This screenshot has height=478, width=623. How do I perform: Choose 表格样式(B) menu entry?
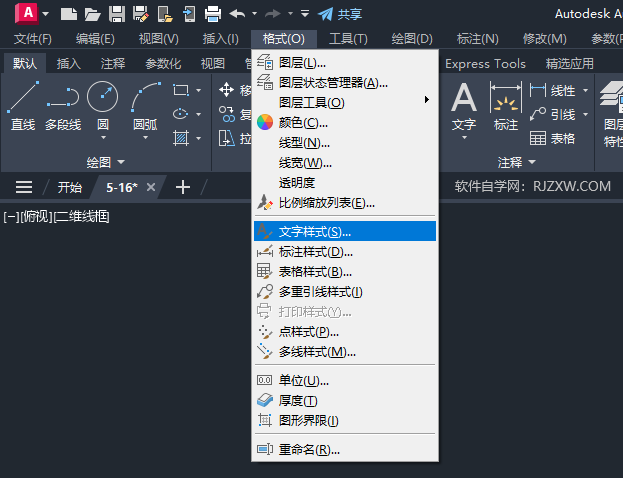point(345,271)
